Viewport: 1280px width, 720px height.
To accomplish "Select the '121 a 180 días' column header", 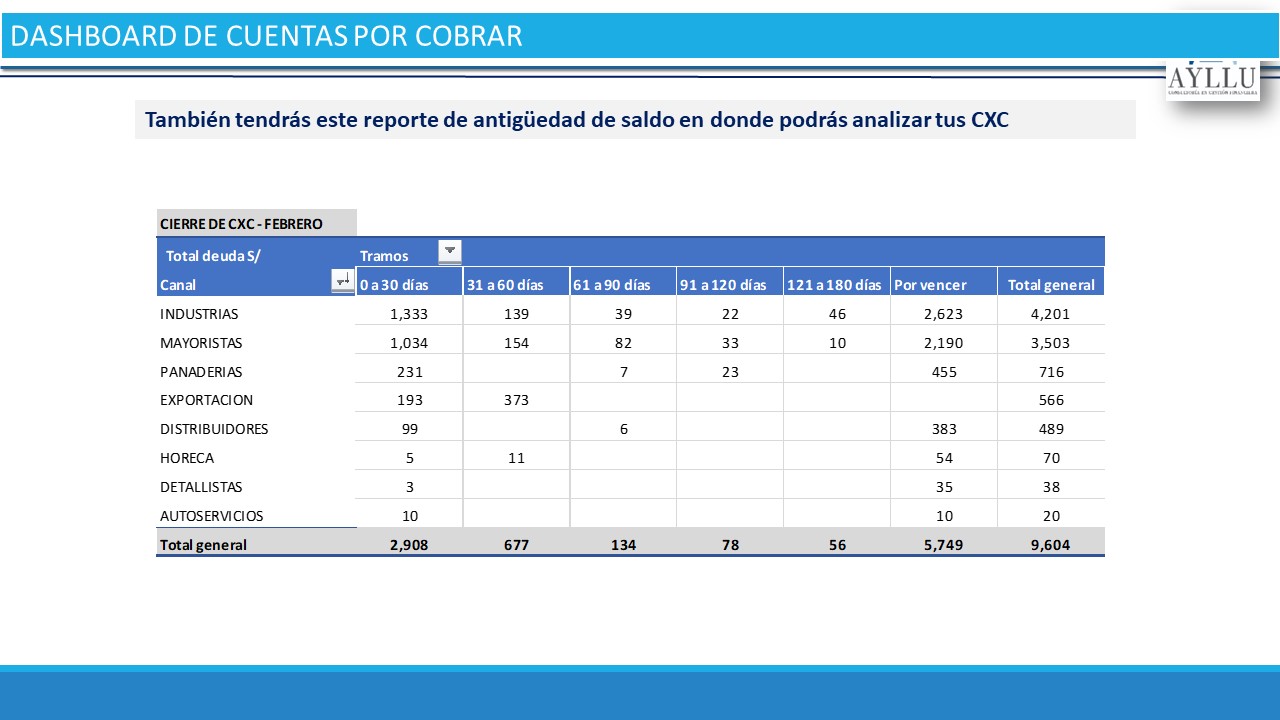I will [x=834, y=285].
